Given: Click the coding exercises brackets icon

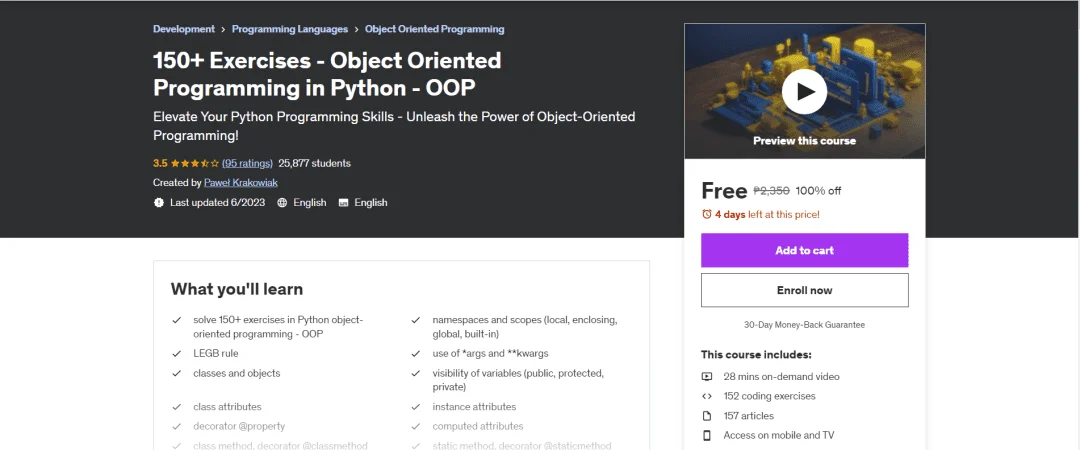Looking at the screenshot, I should tap(707, 396).
